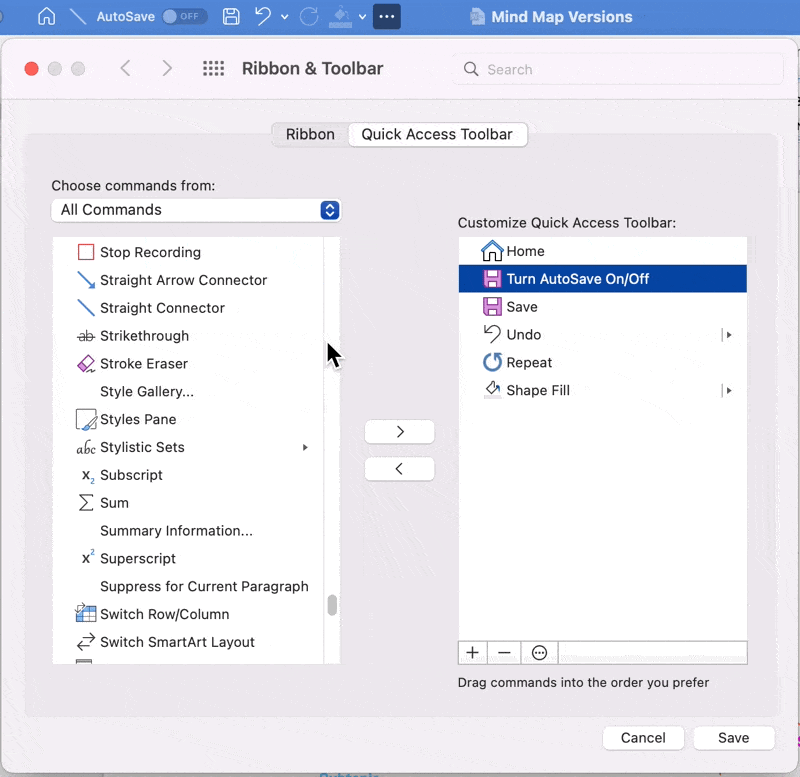Viewport: 800px width, 777px height.
Task: Expand the Stylistic Sets submenu arrow
Action: point(305,447)
